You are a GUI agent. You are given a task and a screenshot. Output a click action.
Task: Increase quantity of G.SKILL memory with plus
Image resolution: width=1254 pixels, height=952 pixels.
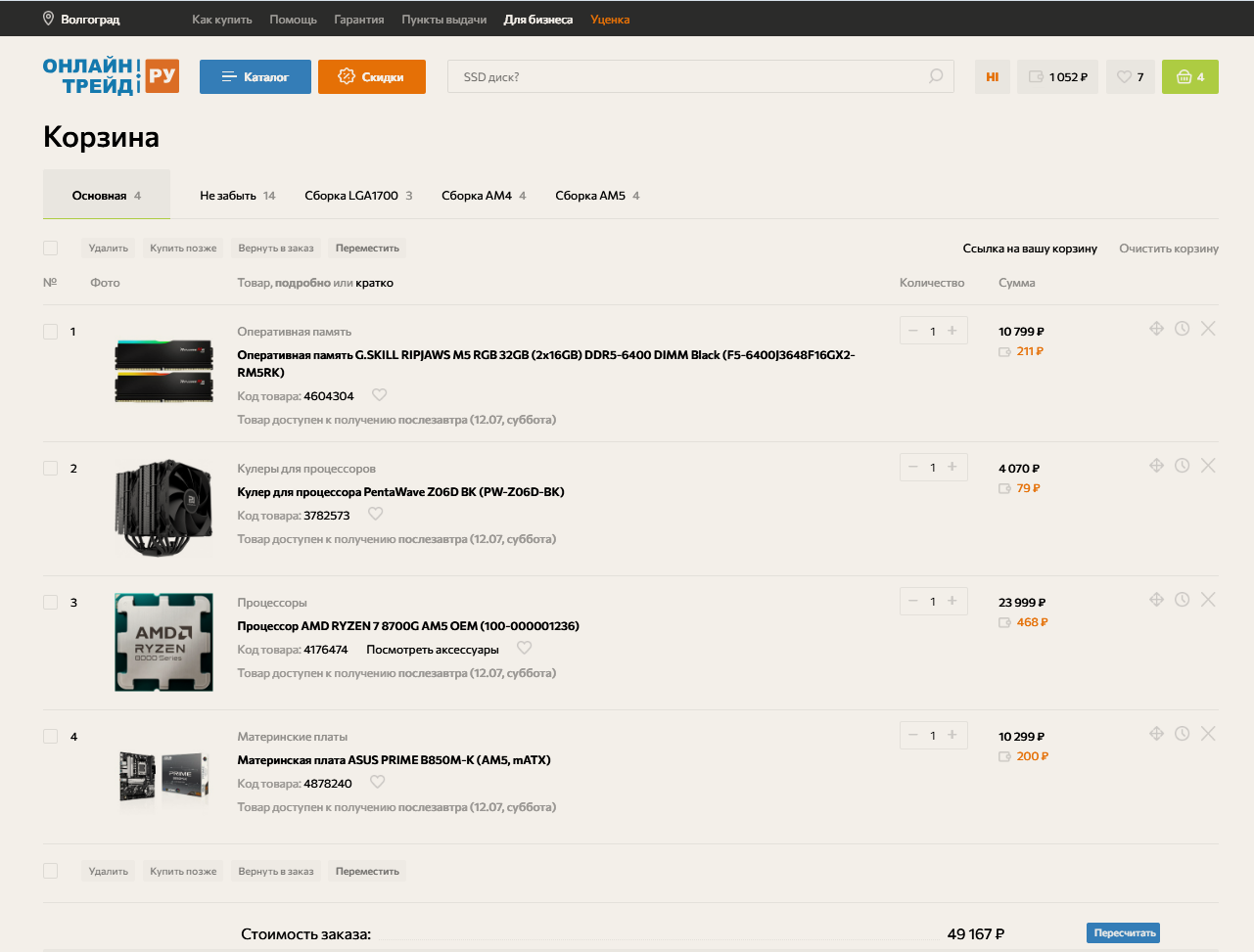(x=952, y=331)
